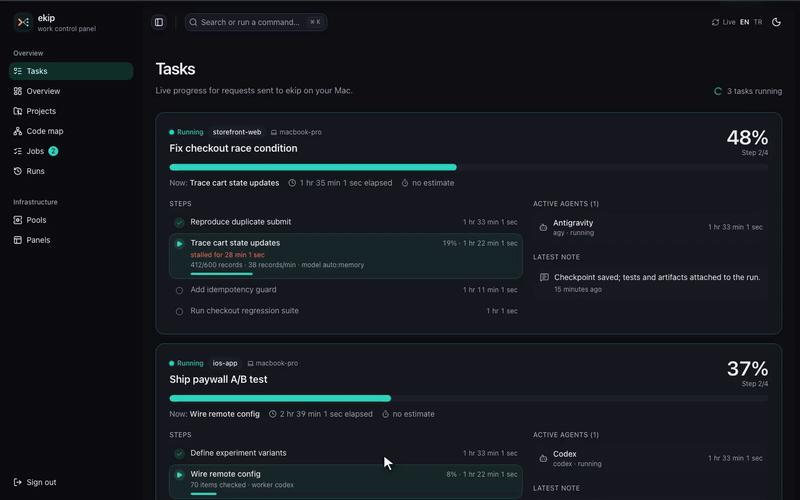Click the Jobs checklist icon
The image size is (800, 500).
(x=18, y=151)
